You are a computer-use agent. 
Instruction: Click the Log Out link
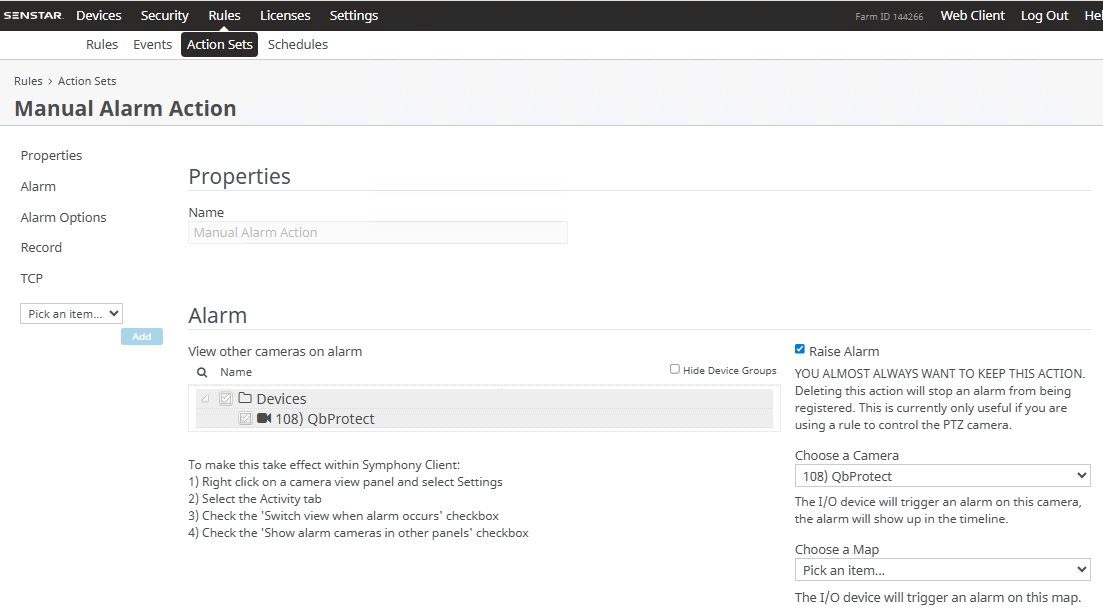(1044, 15)
